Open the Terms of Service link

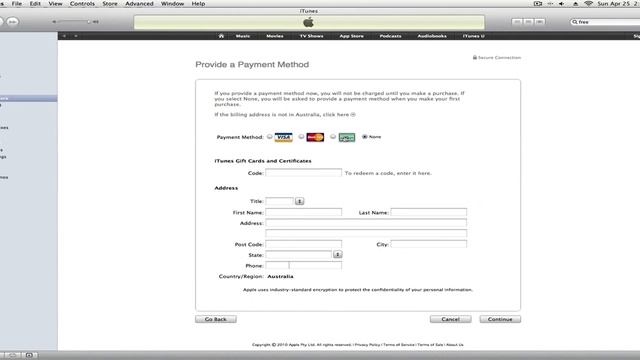pos(399,345)
